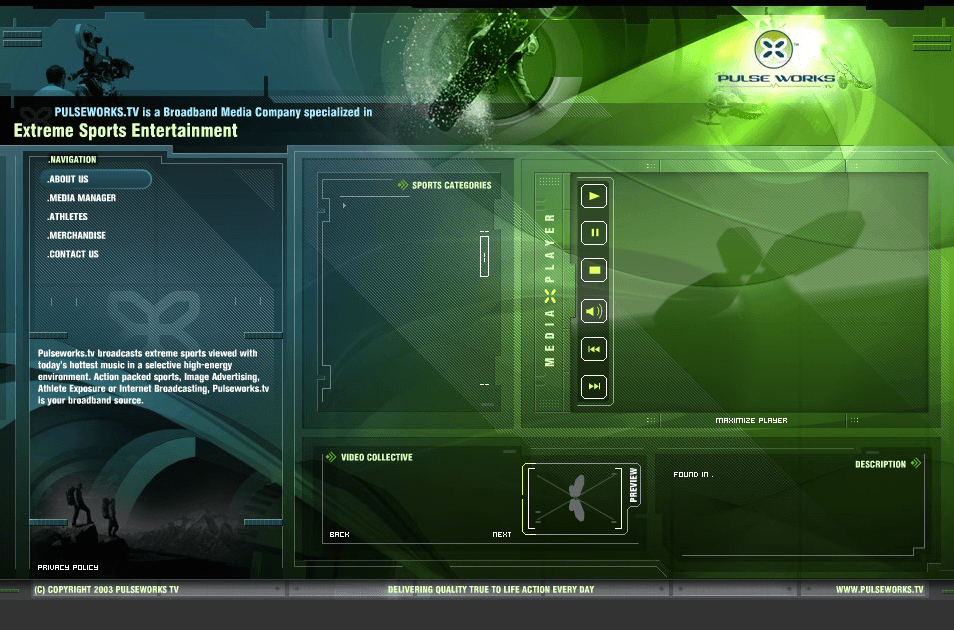Viewport: 954px width, 630px height.
Task: Click the Description arrow icon
Action: click(916, 463)
